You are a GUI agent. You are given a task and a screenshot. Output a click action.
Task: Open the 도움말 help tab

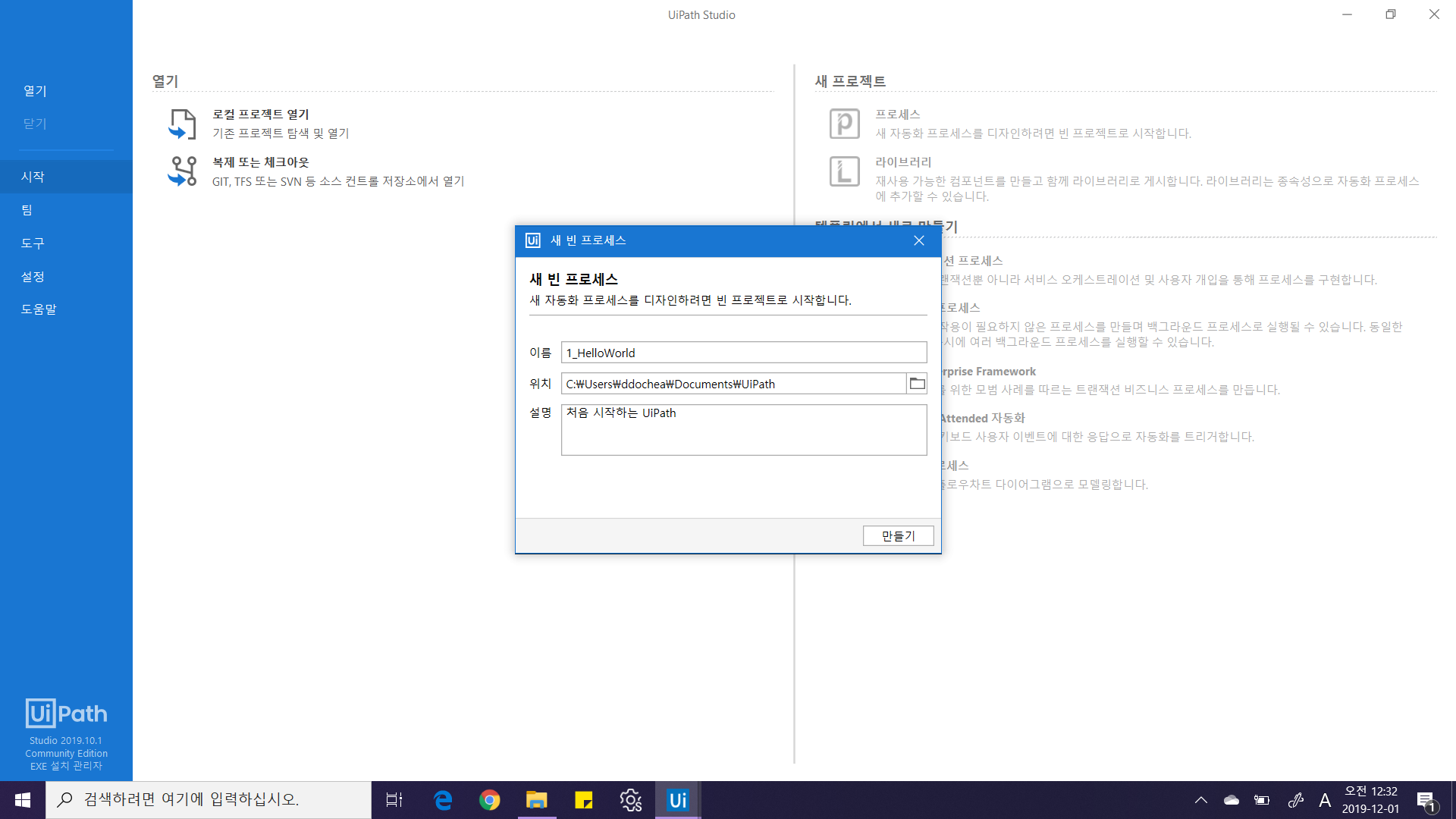point(39,309)
